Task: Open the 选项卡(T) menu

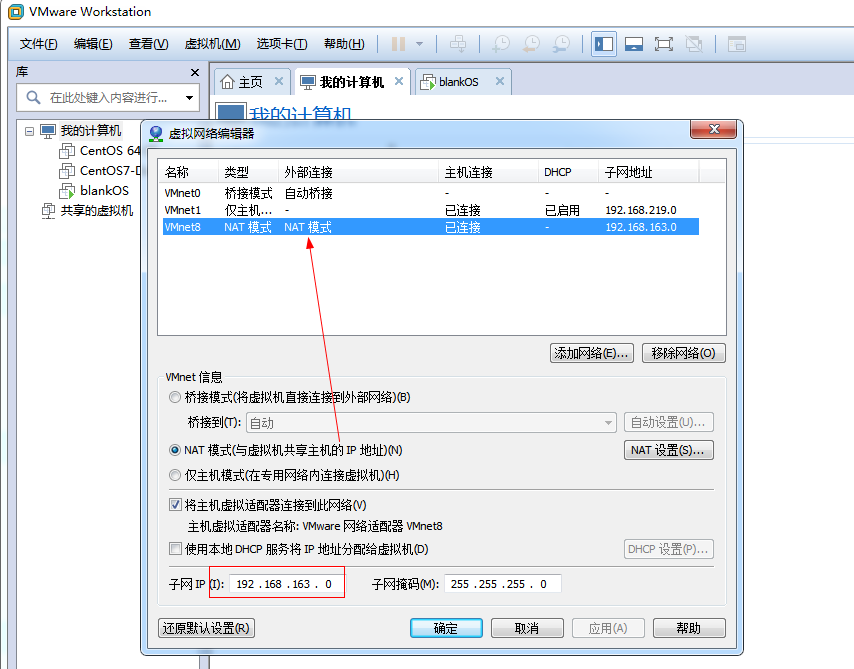Action: pos(282,44)
